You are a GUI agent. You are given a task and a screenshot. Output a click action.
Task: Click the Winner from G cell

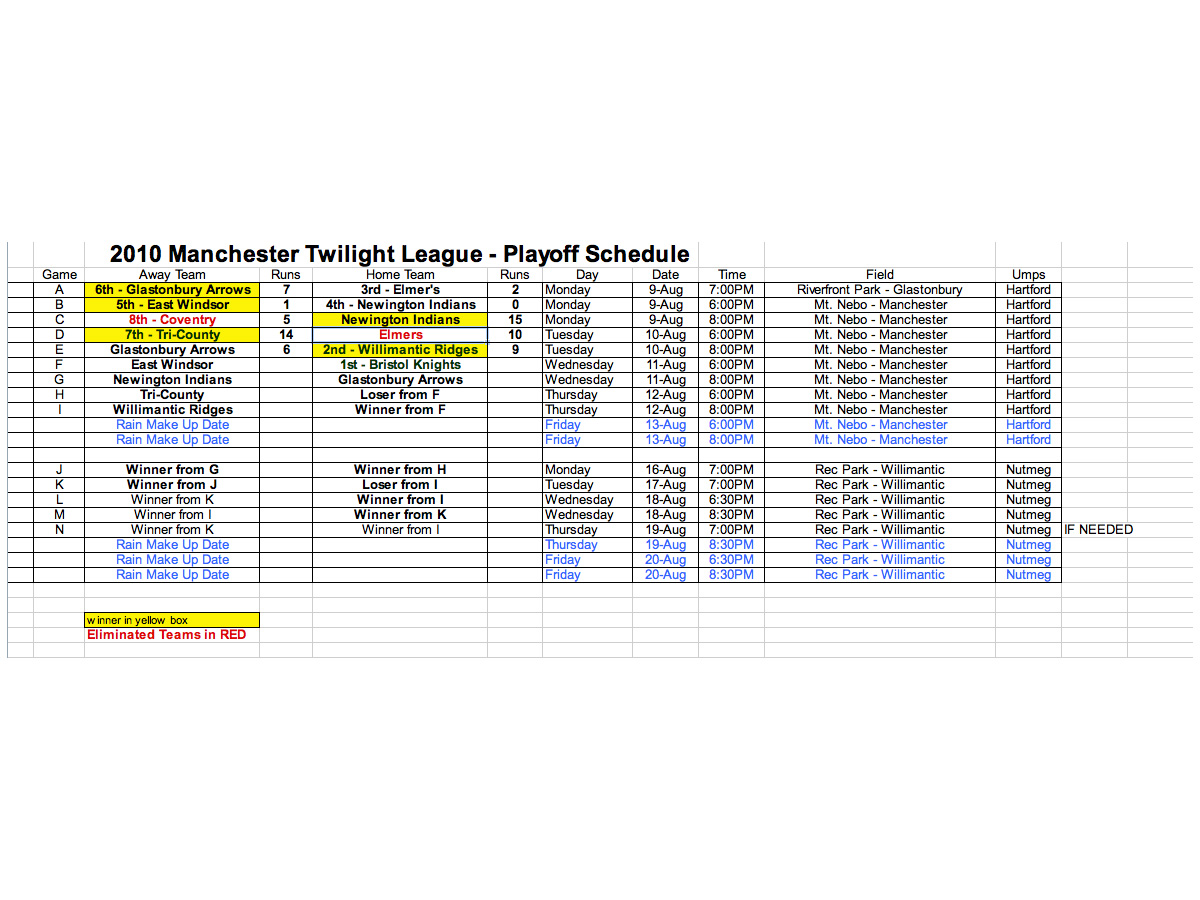[172, 469]
